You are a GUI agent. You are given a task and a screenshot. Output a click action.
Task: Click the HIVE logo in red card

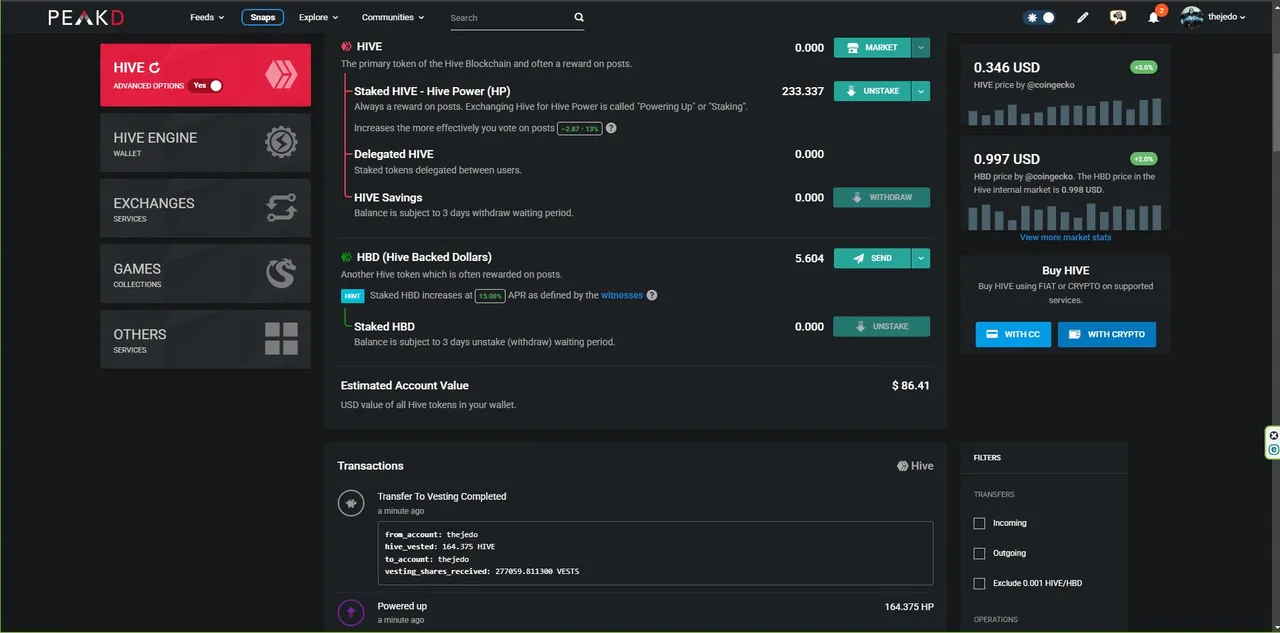(281, 74)
